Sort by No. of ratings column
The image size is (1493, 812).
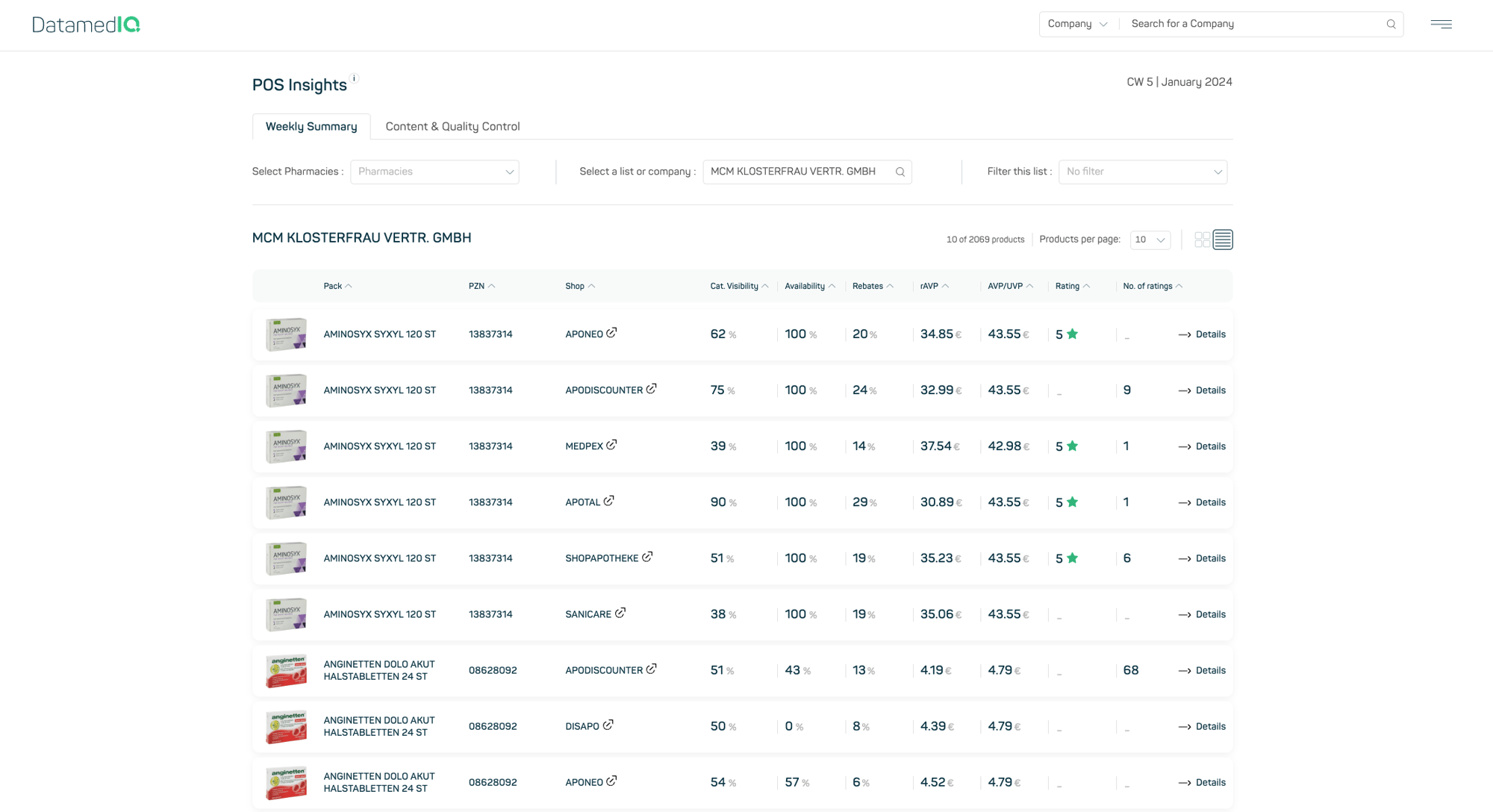pos(1153,286)
